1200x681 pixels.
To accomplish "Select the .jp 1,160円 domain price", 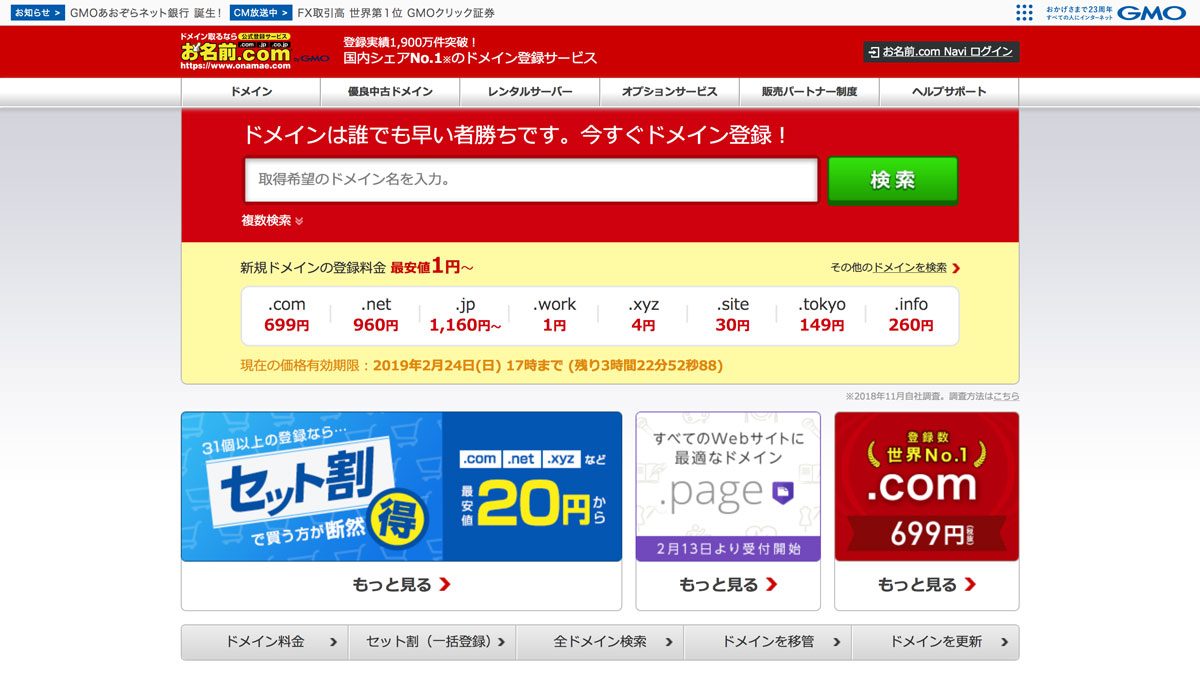I will coord(465,315).
